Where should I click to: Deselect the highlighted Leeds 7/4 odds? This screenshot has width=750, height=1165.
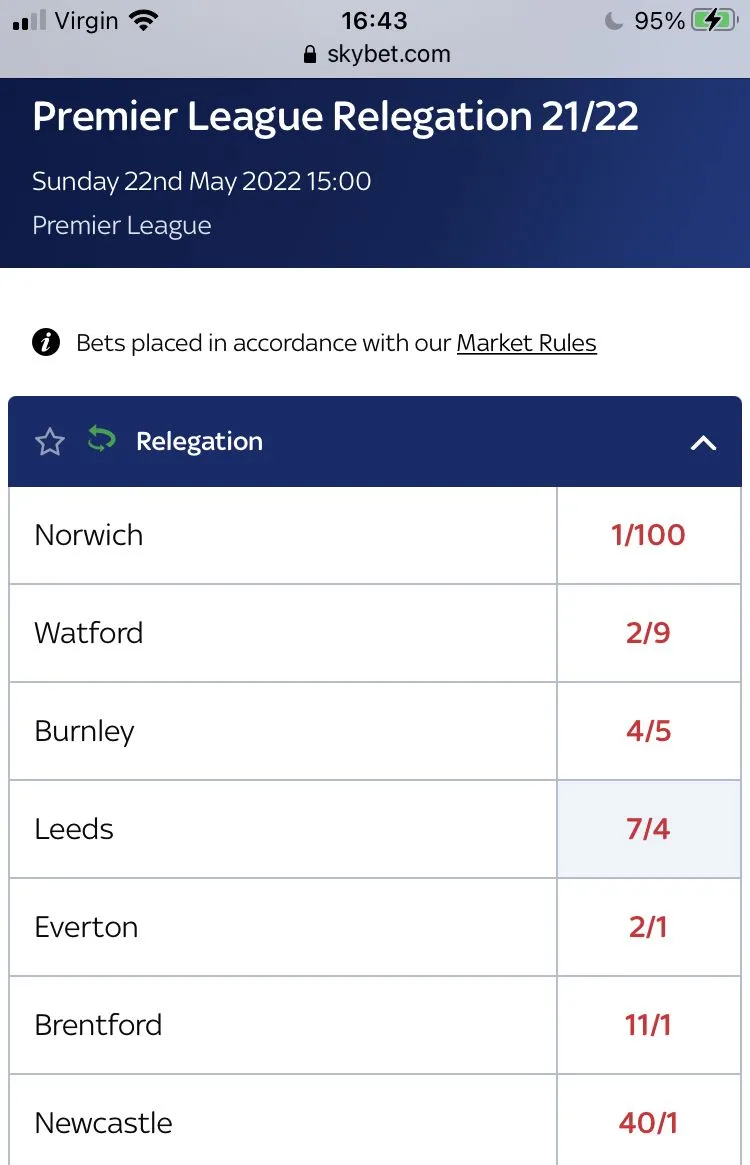[648, 829]
